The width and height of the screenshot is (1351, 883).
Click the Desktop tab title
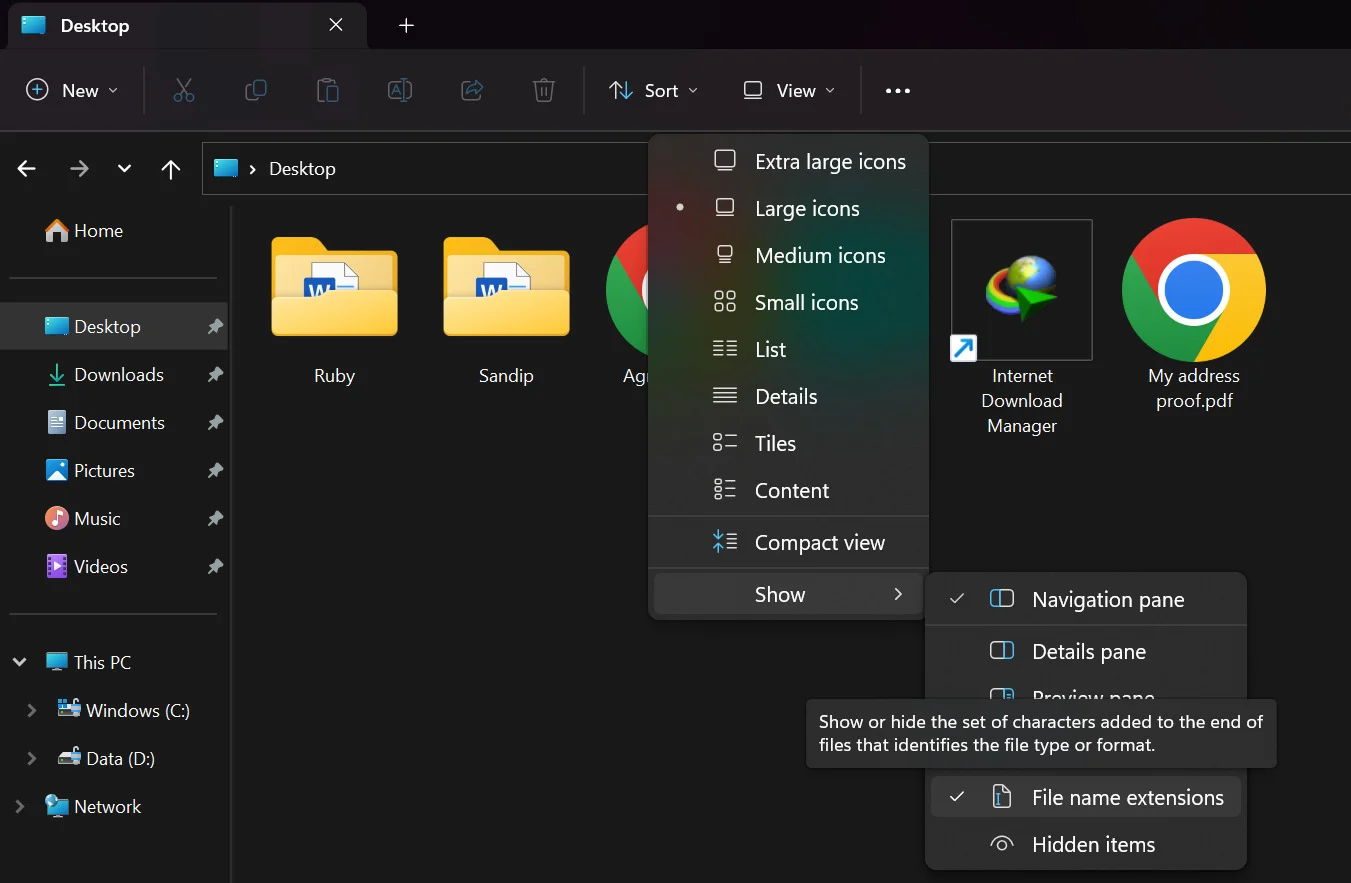pos(95,26)
